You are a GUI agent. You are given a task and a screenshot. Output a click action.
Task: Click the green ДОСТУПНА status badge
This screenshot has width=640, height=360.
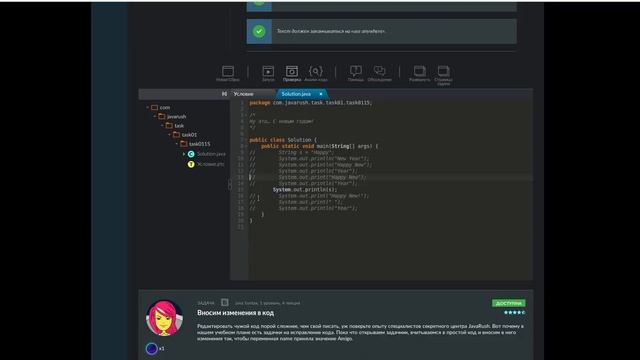point(509,303)
